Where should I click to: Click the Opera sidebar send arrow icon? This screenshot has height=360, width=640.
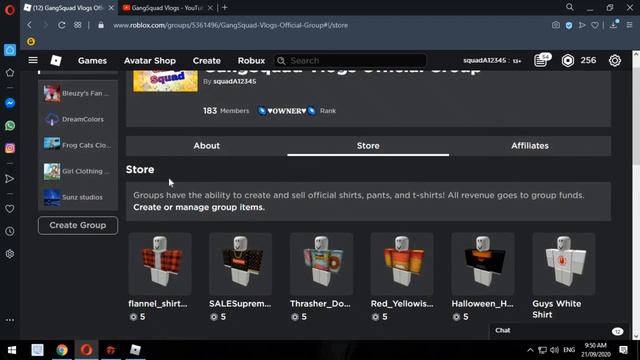click(x=10, y=178)
